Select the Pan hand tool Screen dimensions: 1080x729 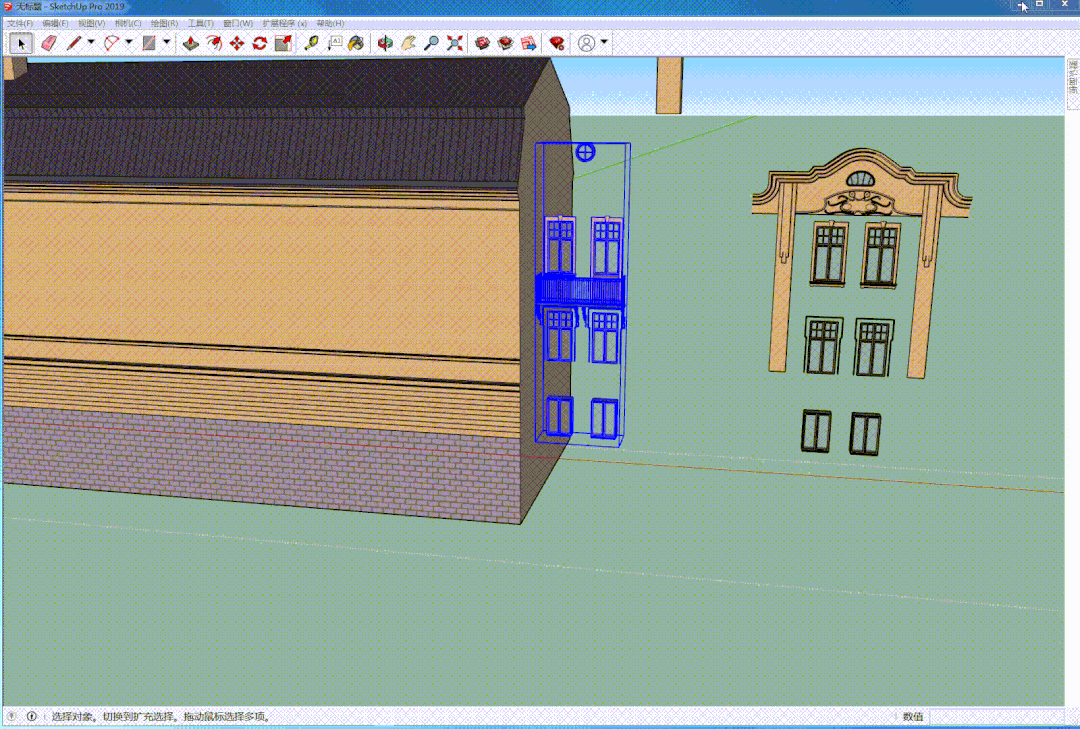408,43
